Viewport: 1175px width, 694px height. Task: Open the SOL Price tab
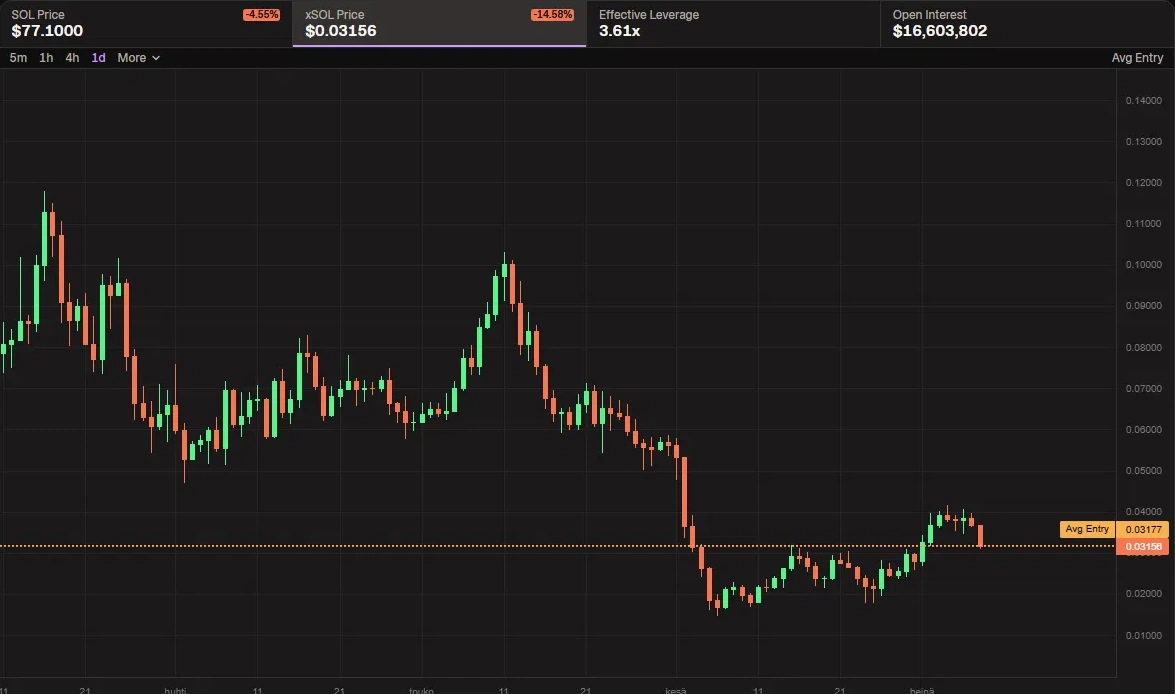pyautogui.click(x=146, y=23)
